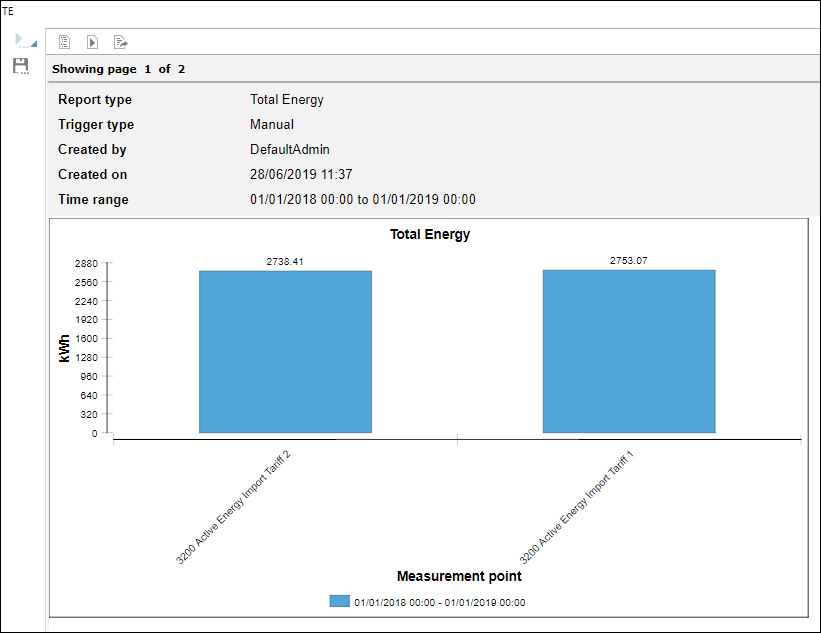Click the 2753.07 value label
821x633 pixels.
point(629,261)
